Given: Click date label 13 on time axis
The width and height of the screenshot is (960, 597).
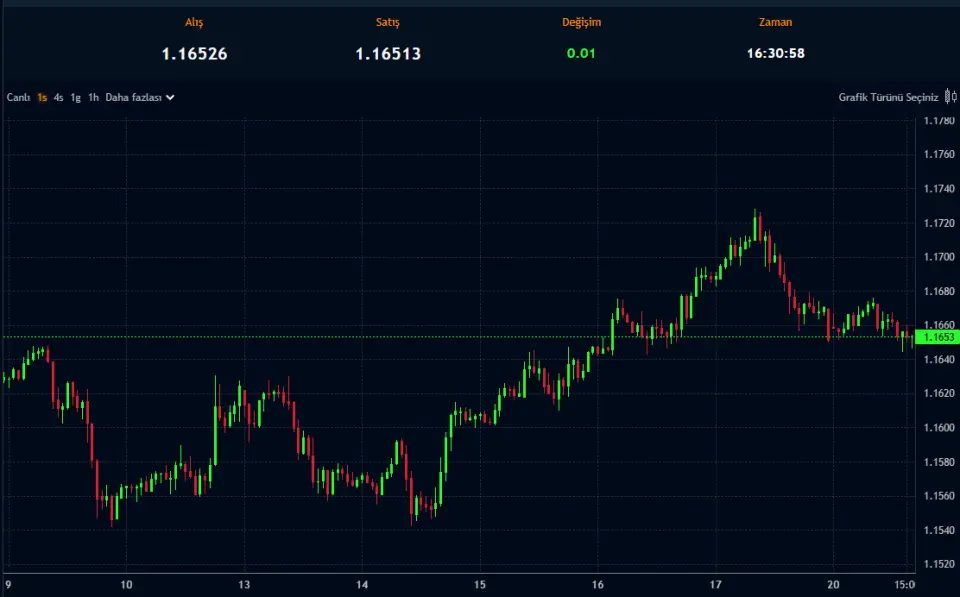Looking at the screenshot, I should tap(243, 584).
